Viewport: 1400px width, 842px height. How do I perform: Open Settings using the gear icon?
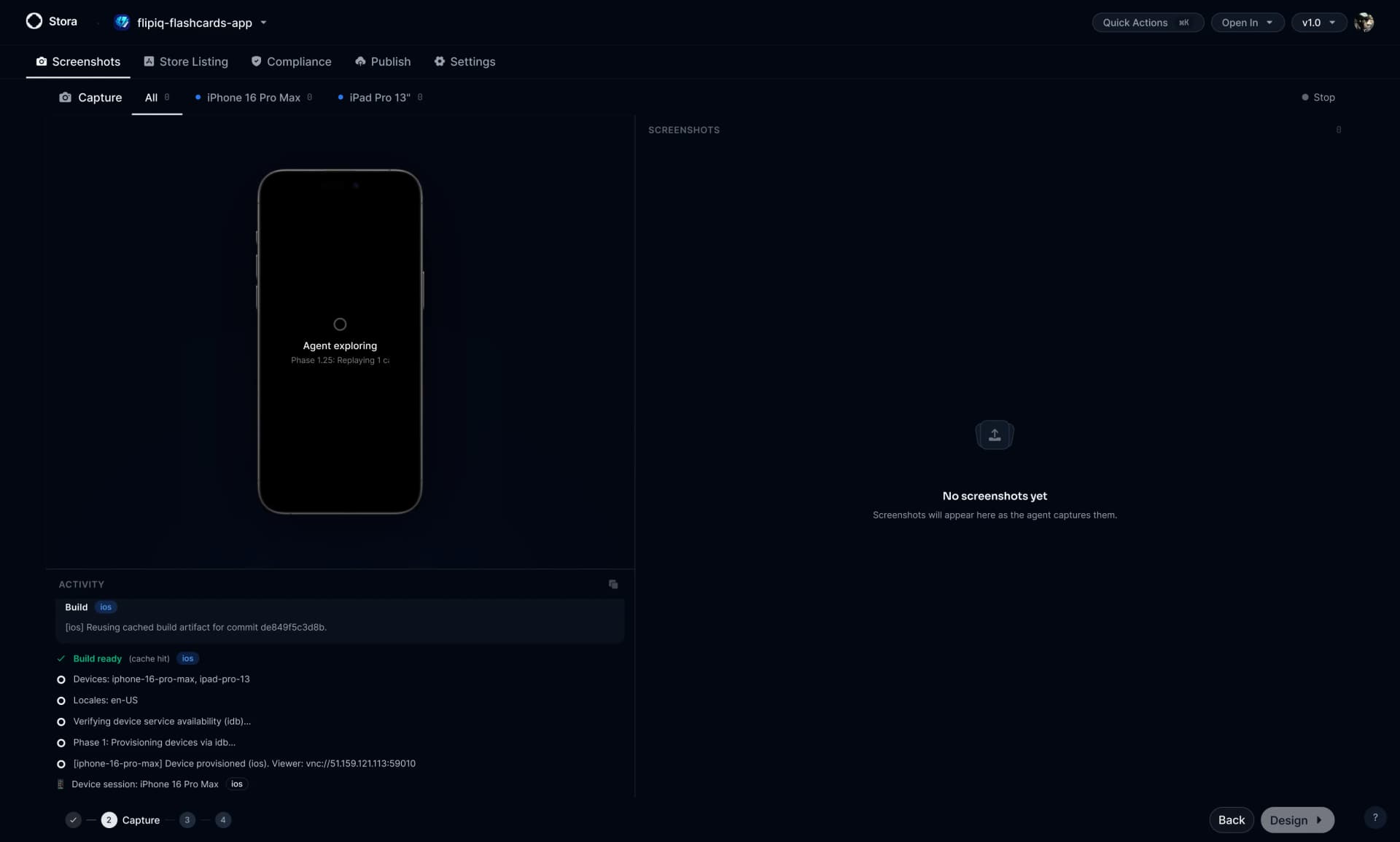(x=440, y=61)
